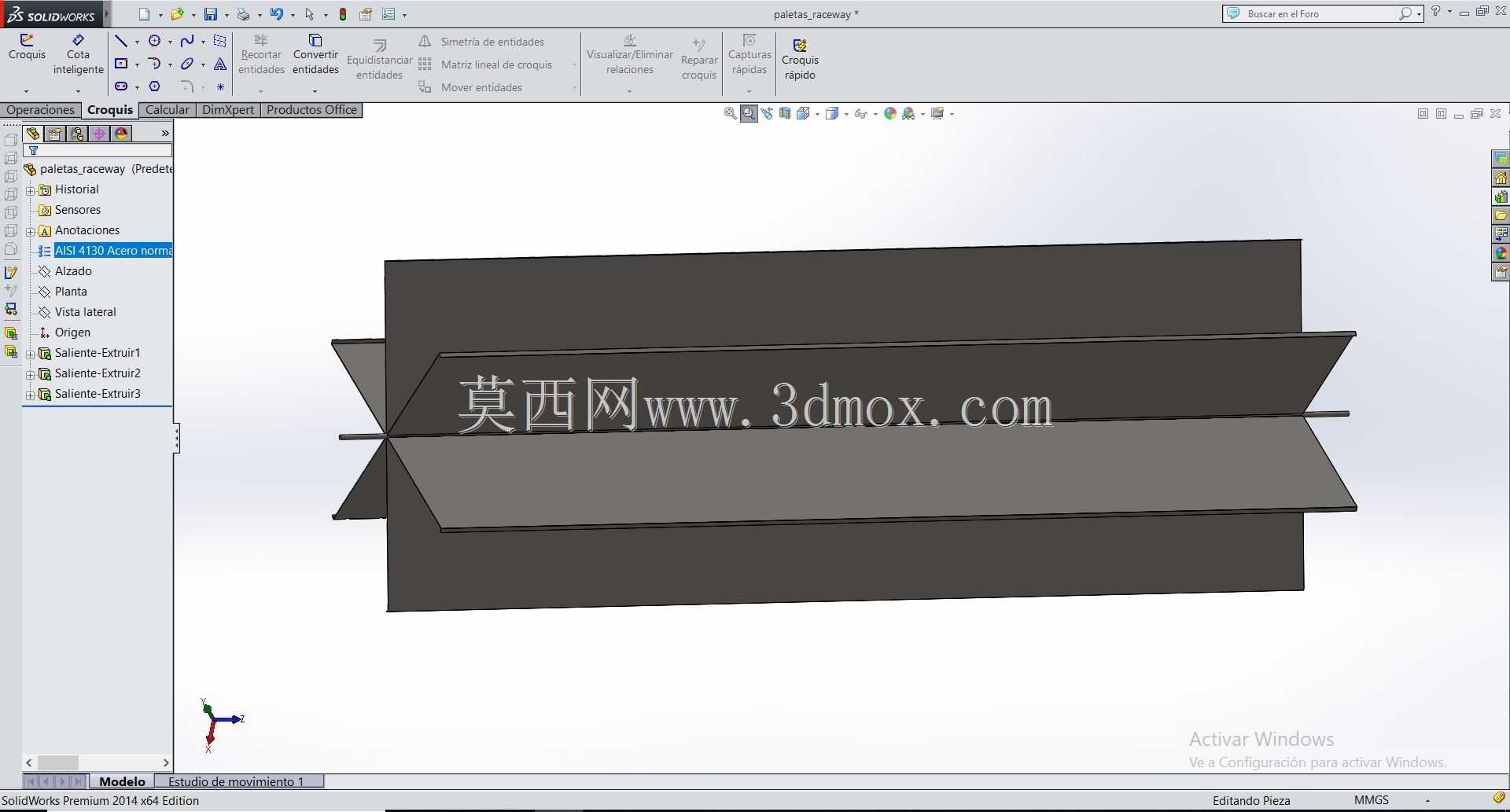
Task: Save the paletas_raceway document
Action: (x=210, y=14)
